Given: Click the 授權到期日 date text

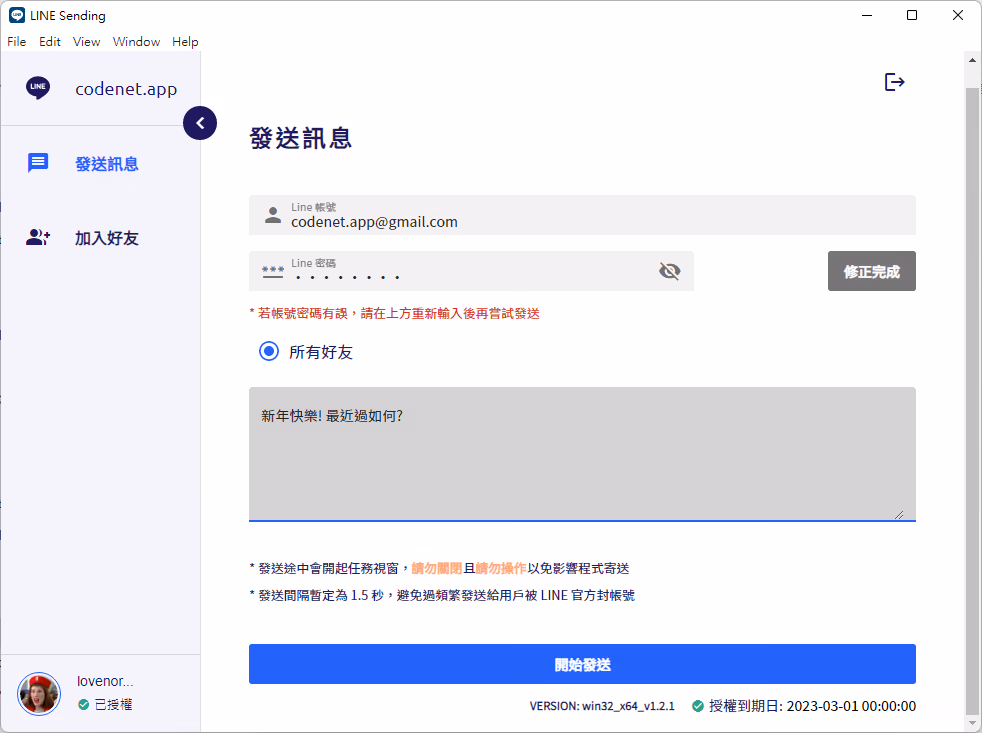Looking at the screenshot, I should tap(812, 706).
